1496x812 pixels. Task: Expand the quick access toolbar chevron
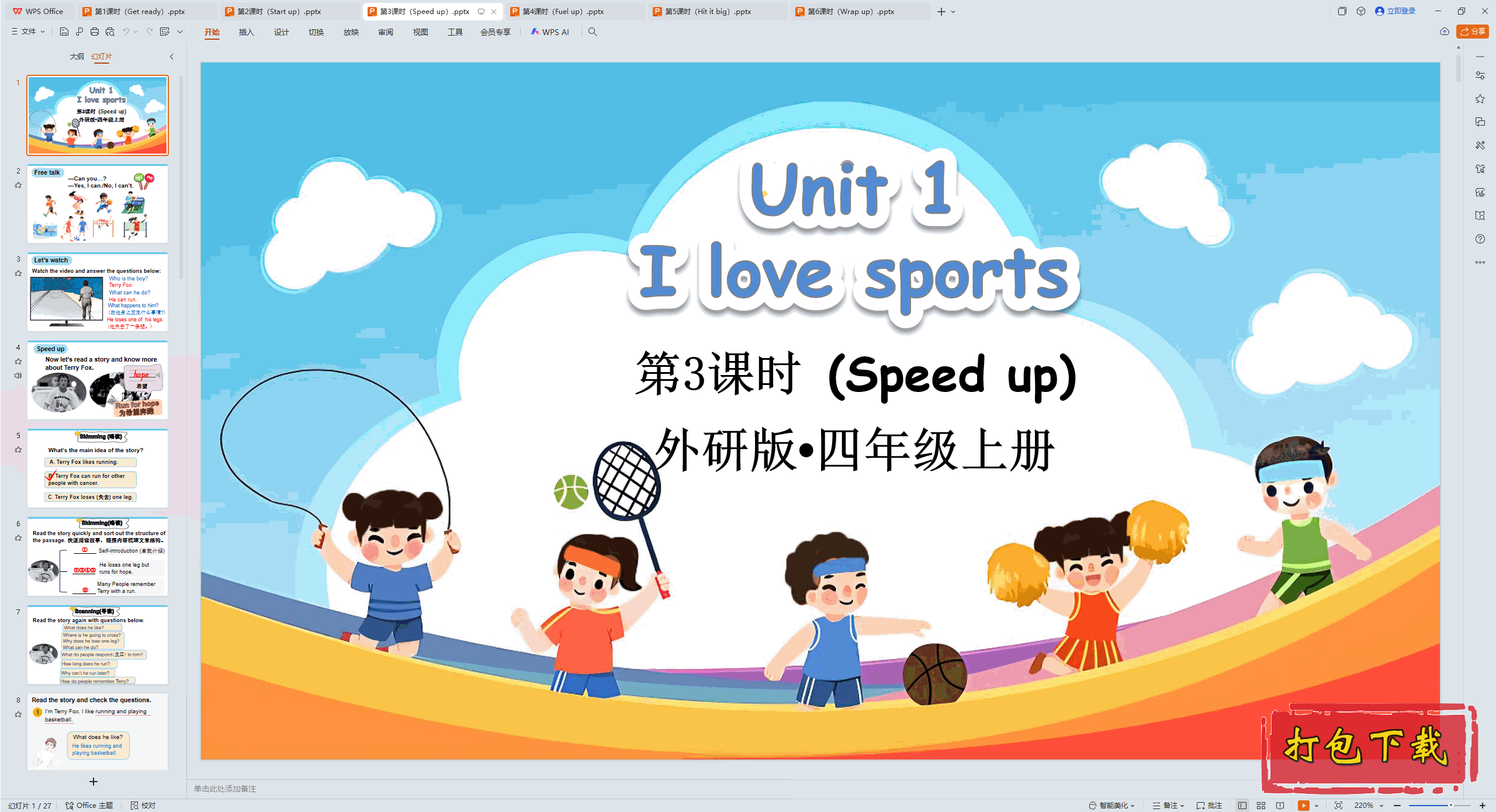[180, 32]
